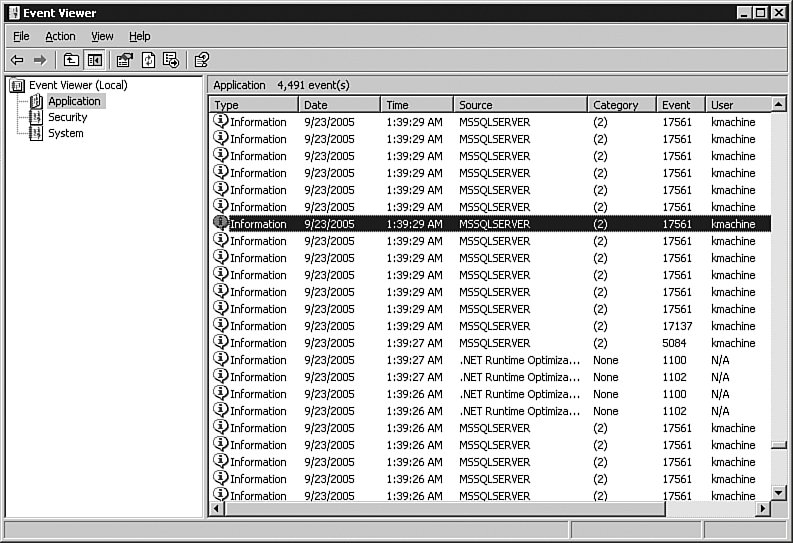793x543 pixels.
Task: Select the 1:39:26 AM .NET Runtime event 1102
Action: tap(490, 411)
